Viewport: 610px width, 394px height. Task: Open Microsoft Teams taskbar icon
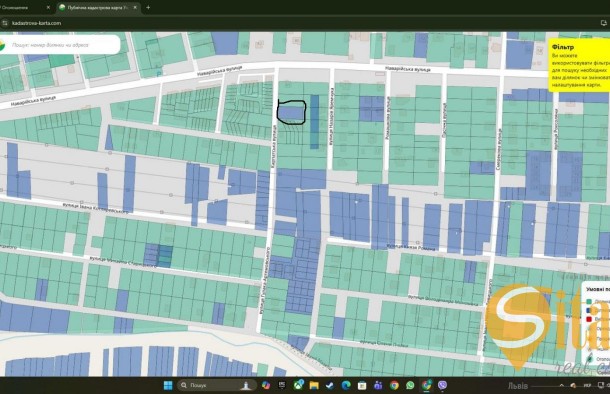(378, 385)
